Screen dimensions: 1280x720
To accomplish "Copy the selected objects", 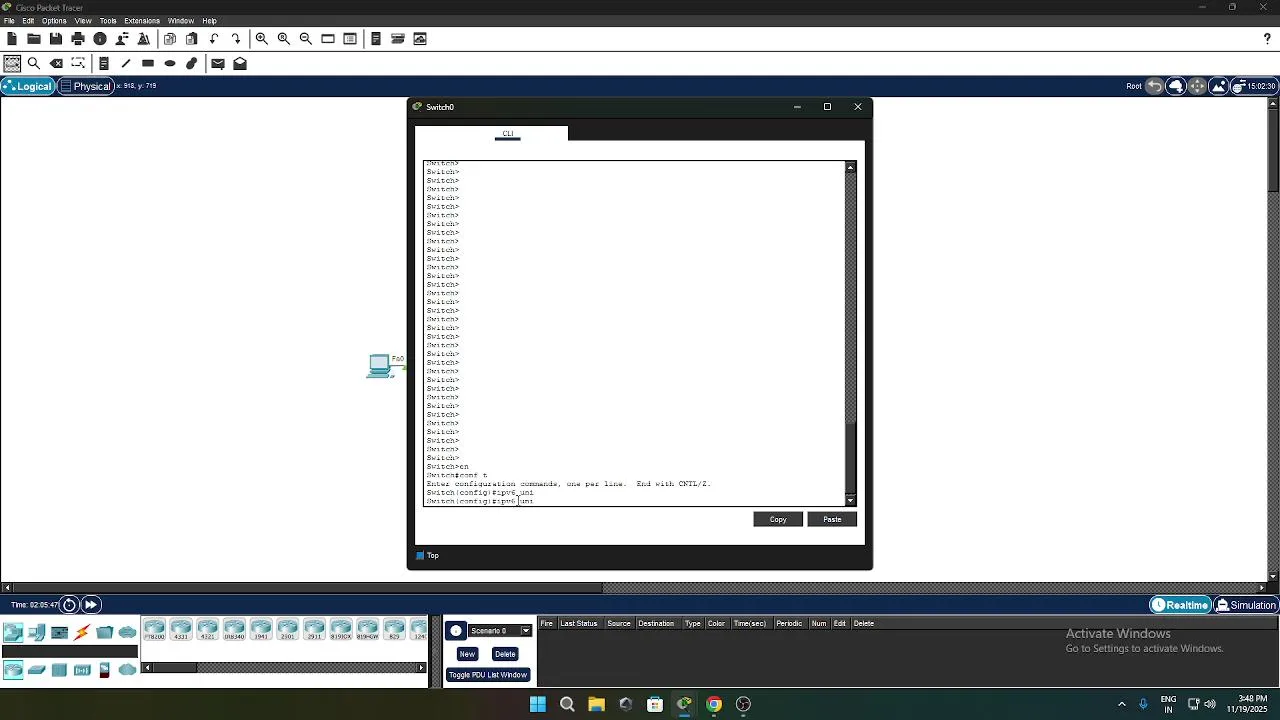I will 170,39.
